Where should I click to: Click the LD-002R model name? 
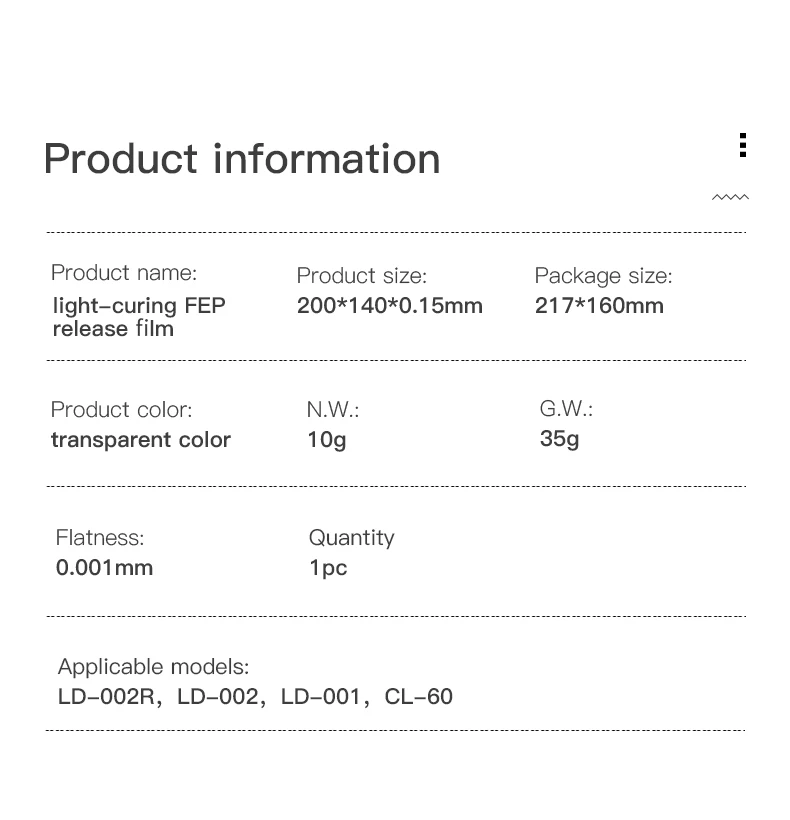pos(107,696)
